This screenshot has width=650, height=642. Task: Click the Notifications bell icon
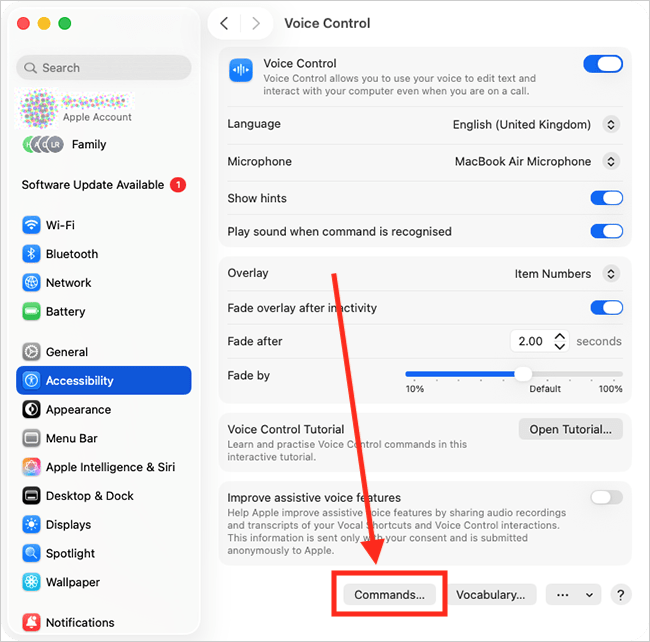[31, 622]
